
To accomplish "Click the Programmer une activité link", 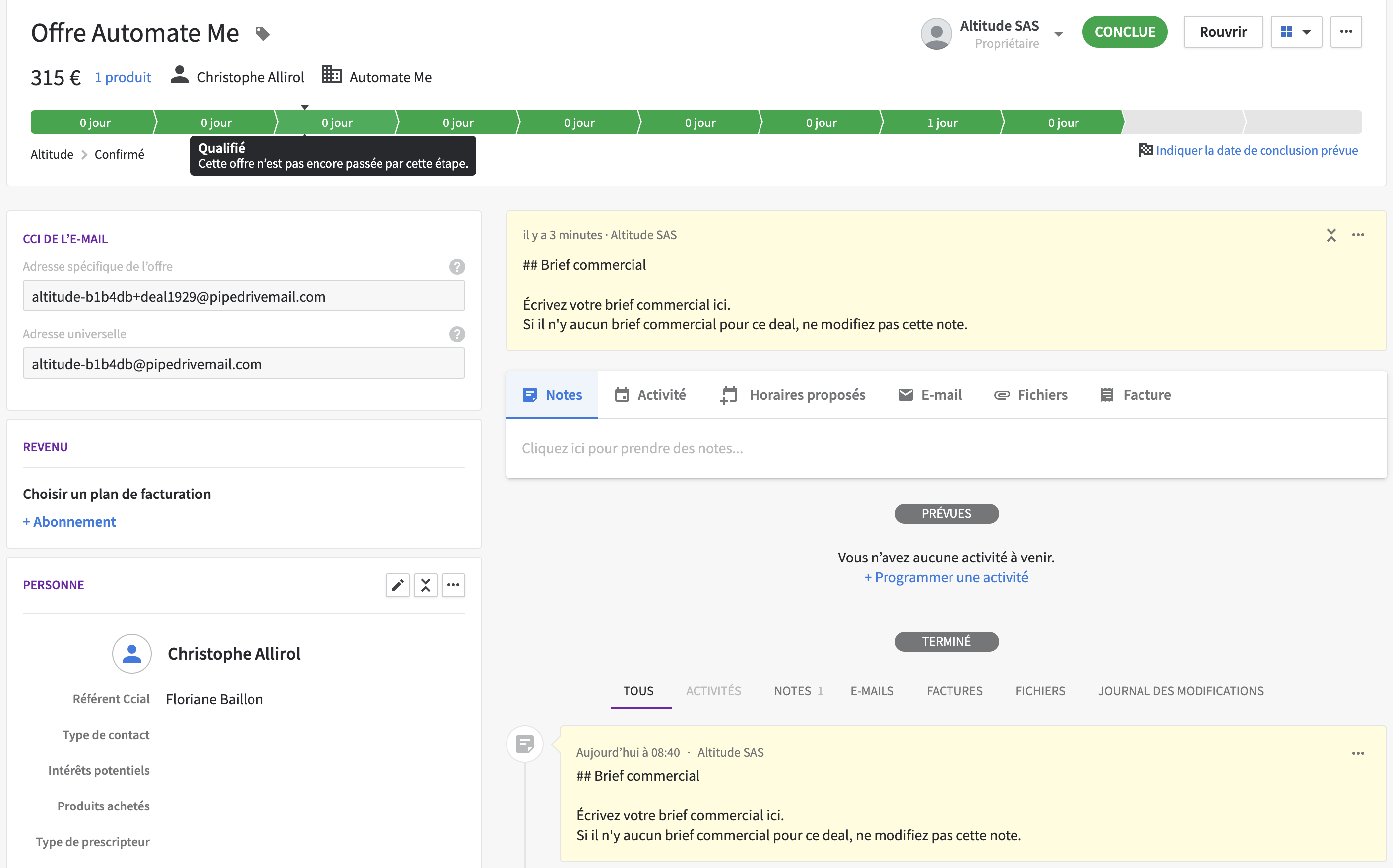I will (946, 577).
